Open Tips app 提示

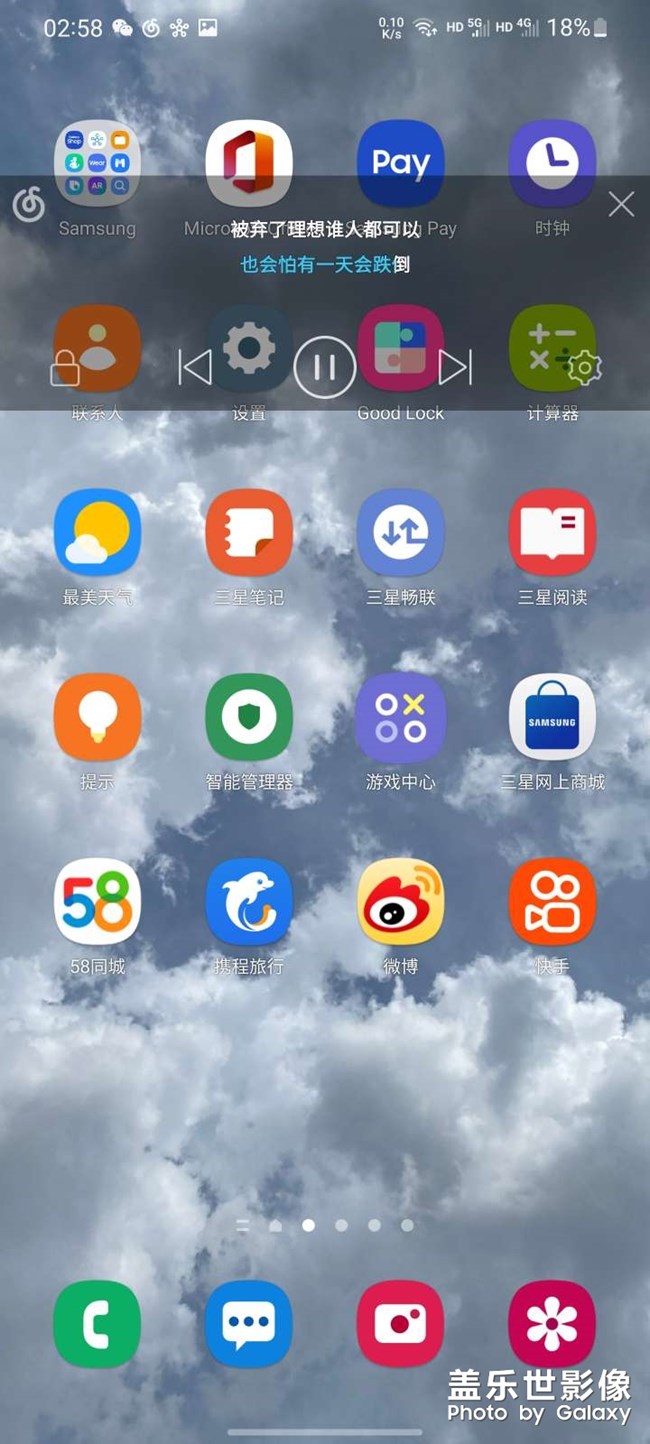pos(97,717)
